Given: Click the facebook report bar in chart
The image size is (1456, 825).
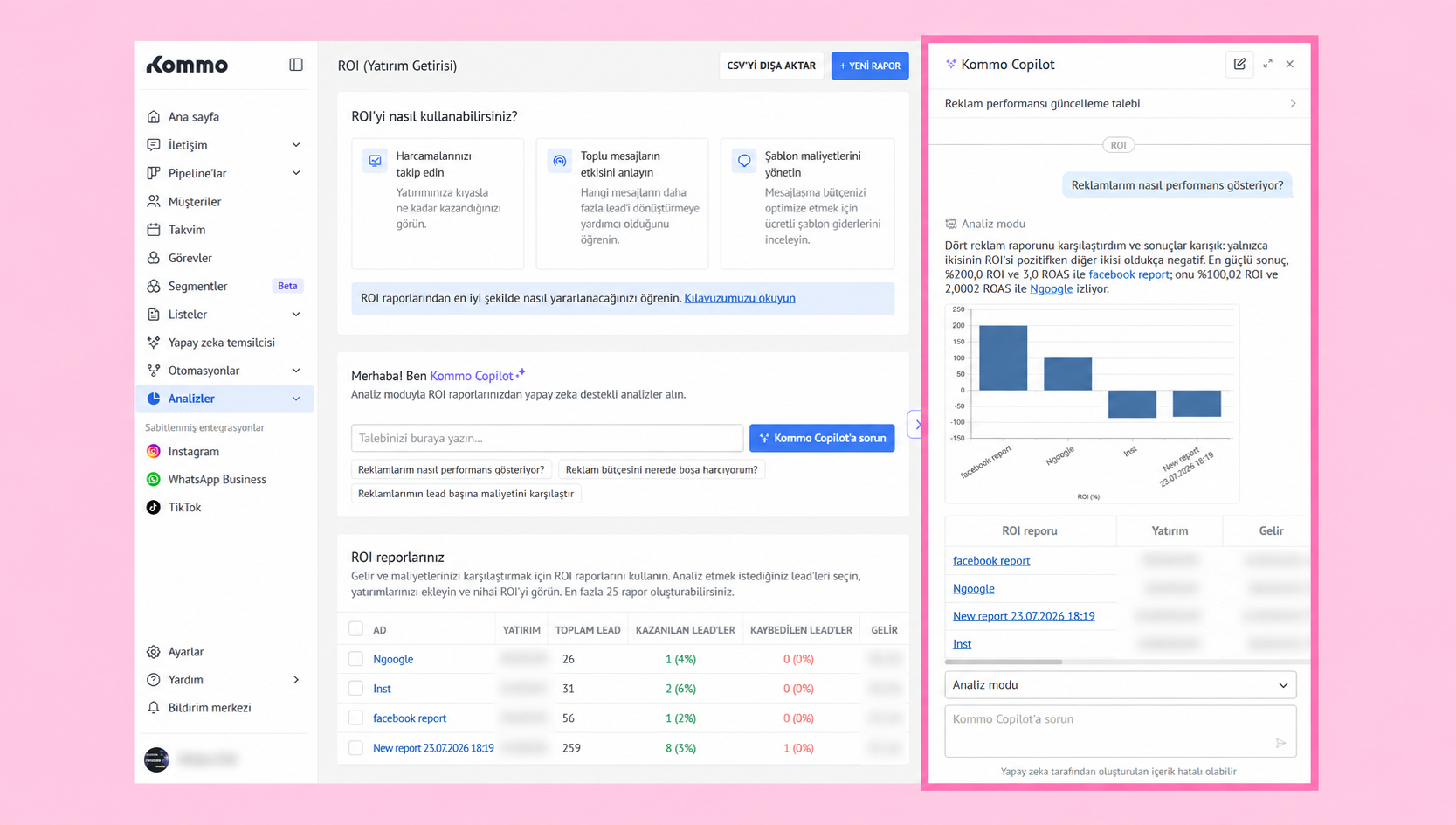Looking at the screenshot, I should pyautogui.click(x=1003, y=357).
